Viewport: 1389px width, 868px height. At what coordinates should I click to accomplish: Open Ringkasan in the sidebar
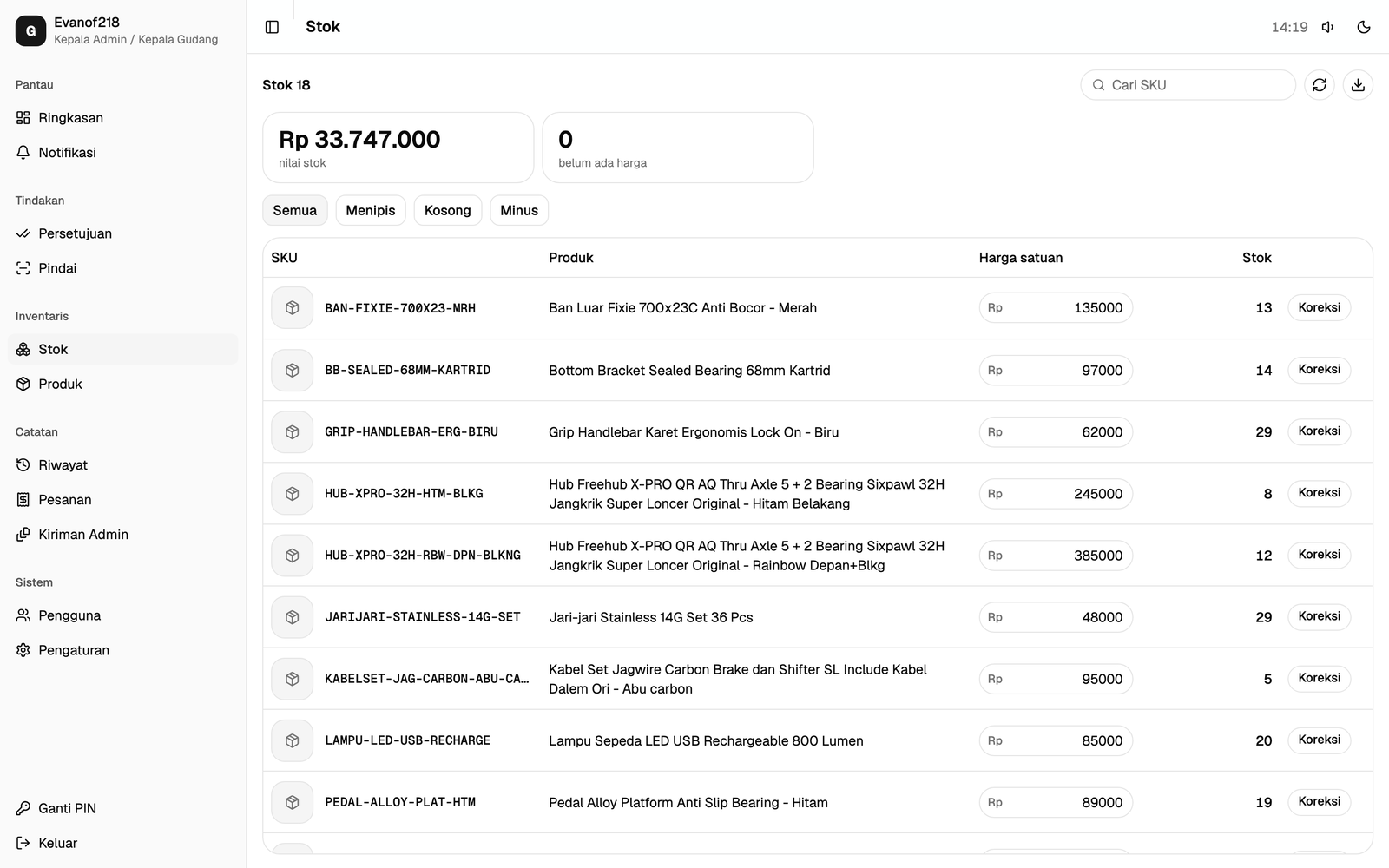coord(122,118)
